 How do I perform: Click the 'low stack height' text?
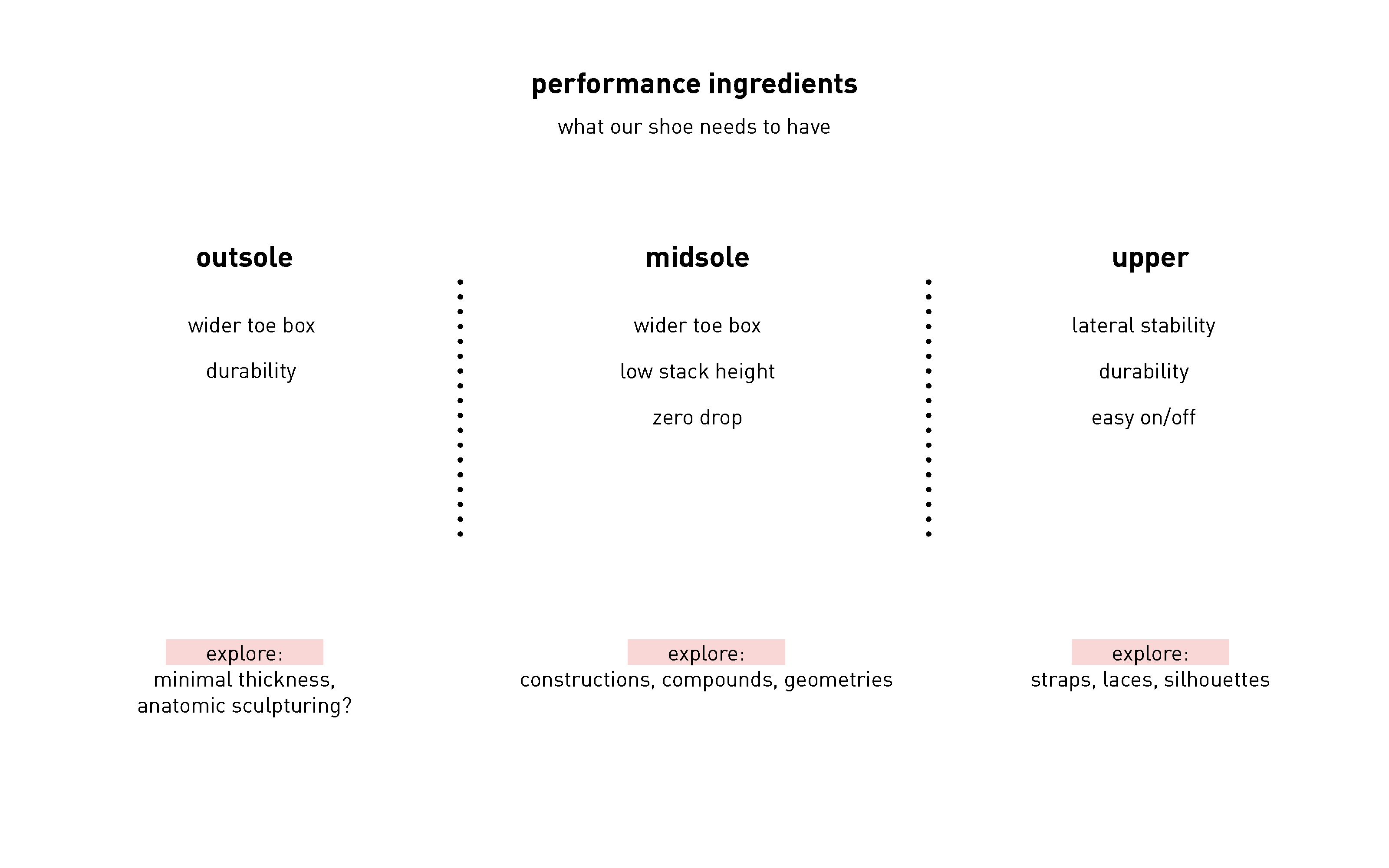[698, 372]
